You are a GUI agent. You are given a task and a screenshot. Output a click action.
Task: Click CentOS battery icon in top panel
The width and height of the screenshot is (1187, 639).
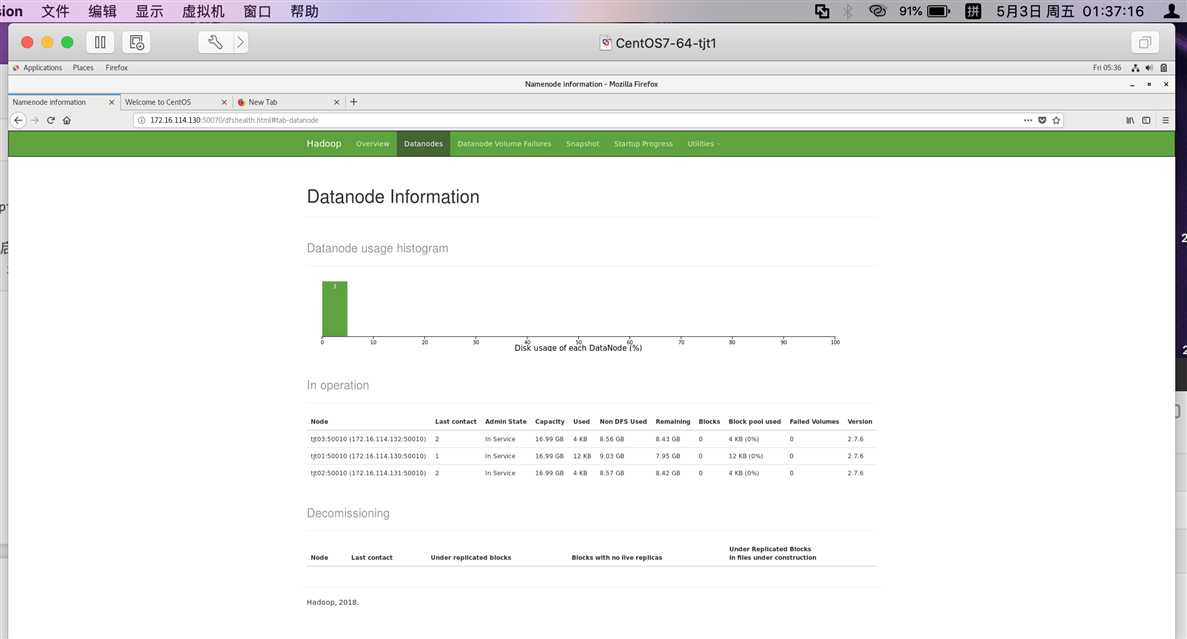(1164, 67)
